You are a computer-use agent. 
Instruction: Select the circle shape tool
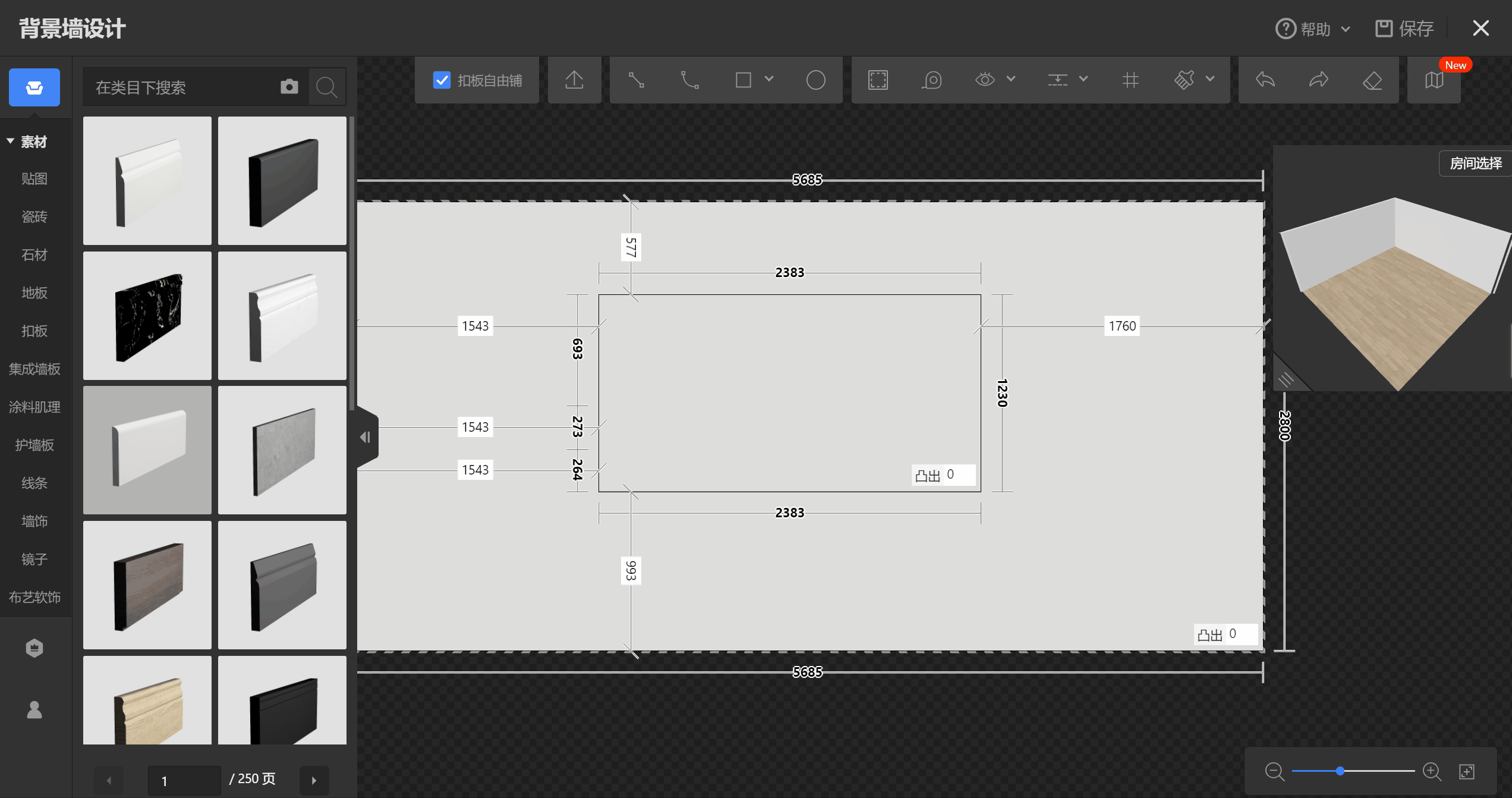815,80
